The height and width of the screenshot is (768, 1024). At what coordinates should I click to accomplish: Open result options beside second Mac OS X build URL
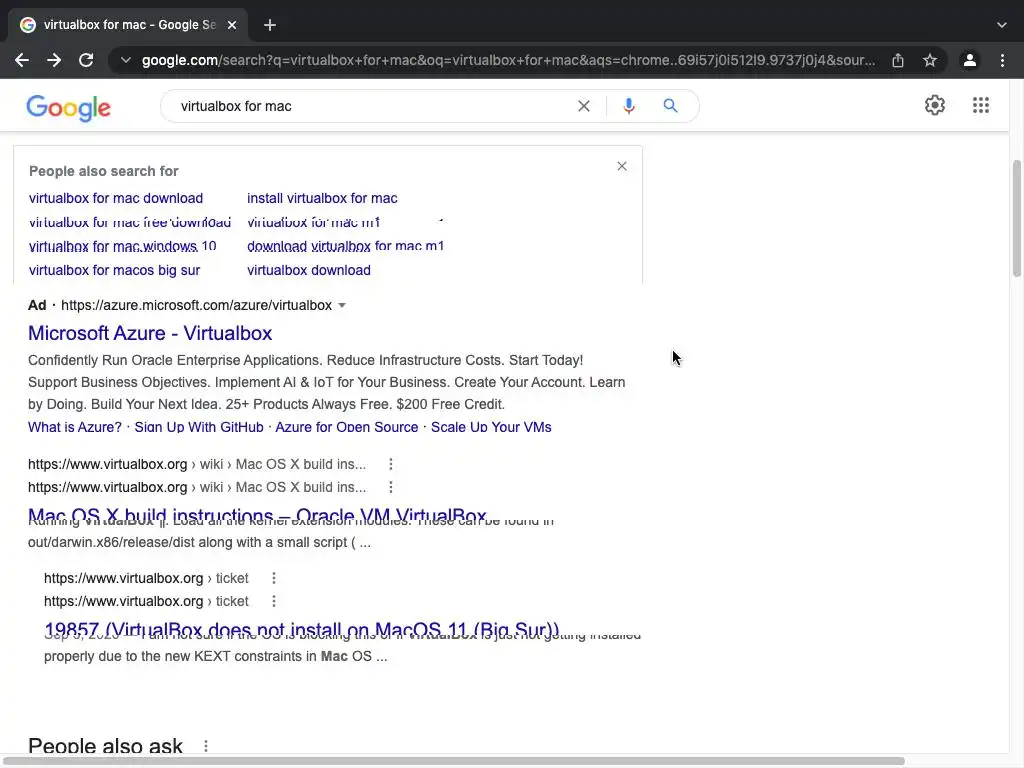(x=391, y=487)
